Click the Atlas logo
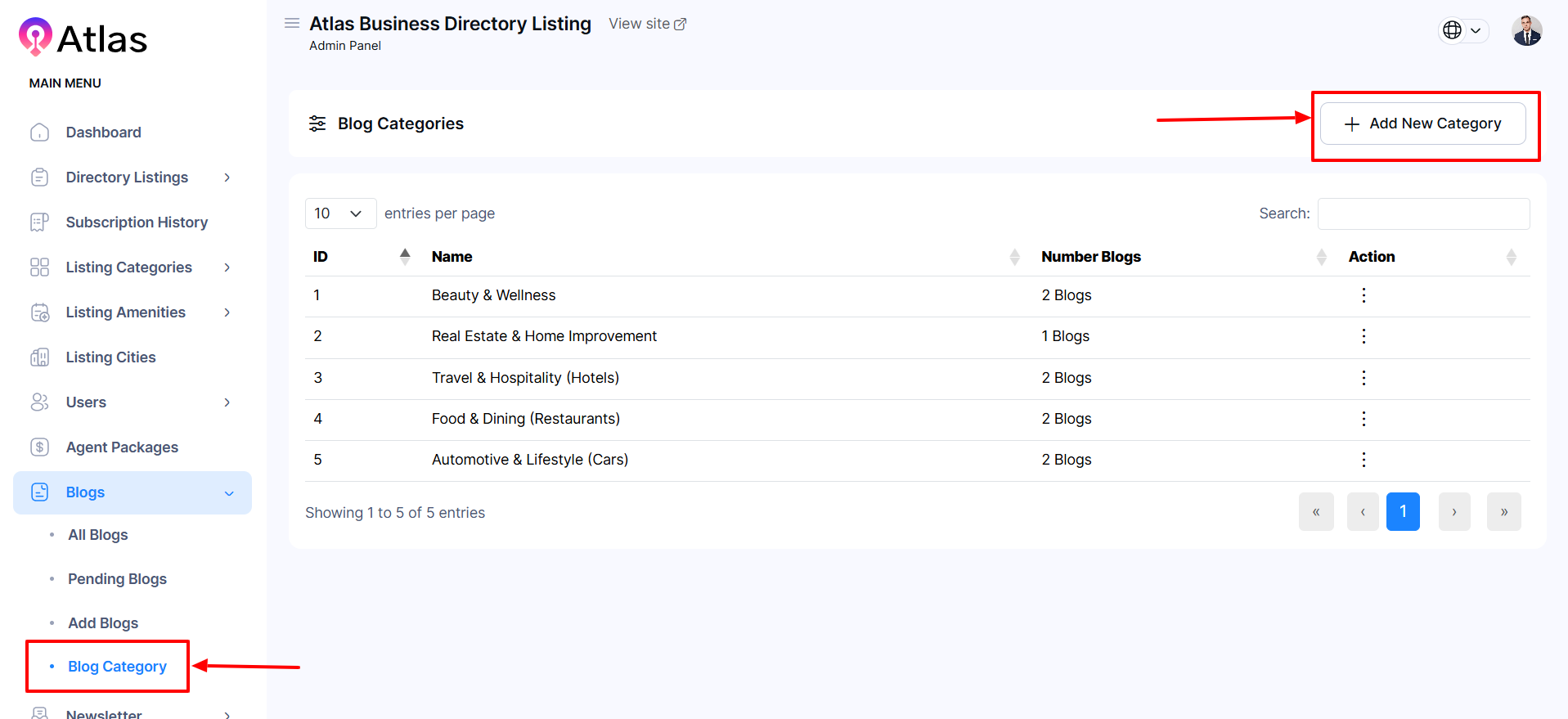This screenshot has width=1568, height=719. tap(83, 38)
